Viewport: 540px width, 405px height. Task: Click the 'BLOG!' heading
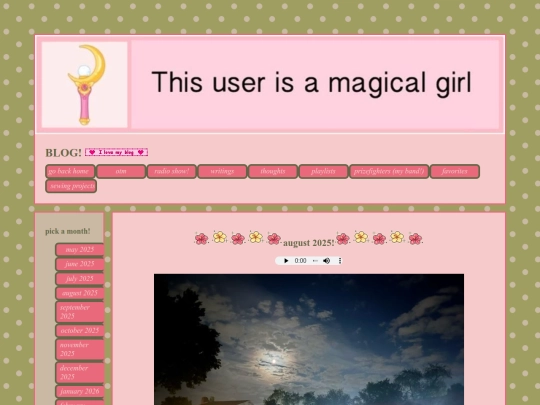pos(63,153)
